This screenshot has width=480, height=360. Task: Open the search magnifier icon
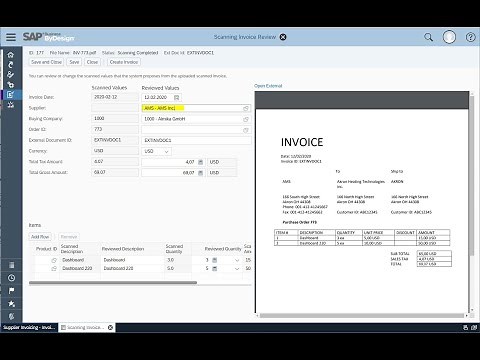pos(429,37)
